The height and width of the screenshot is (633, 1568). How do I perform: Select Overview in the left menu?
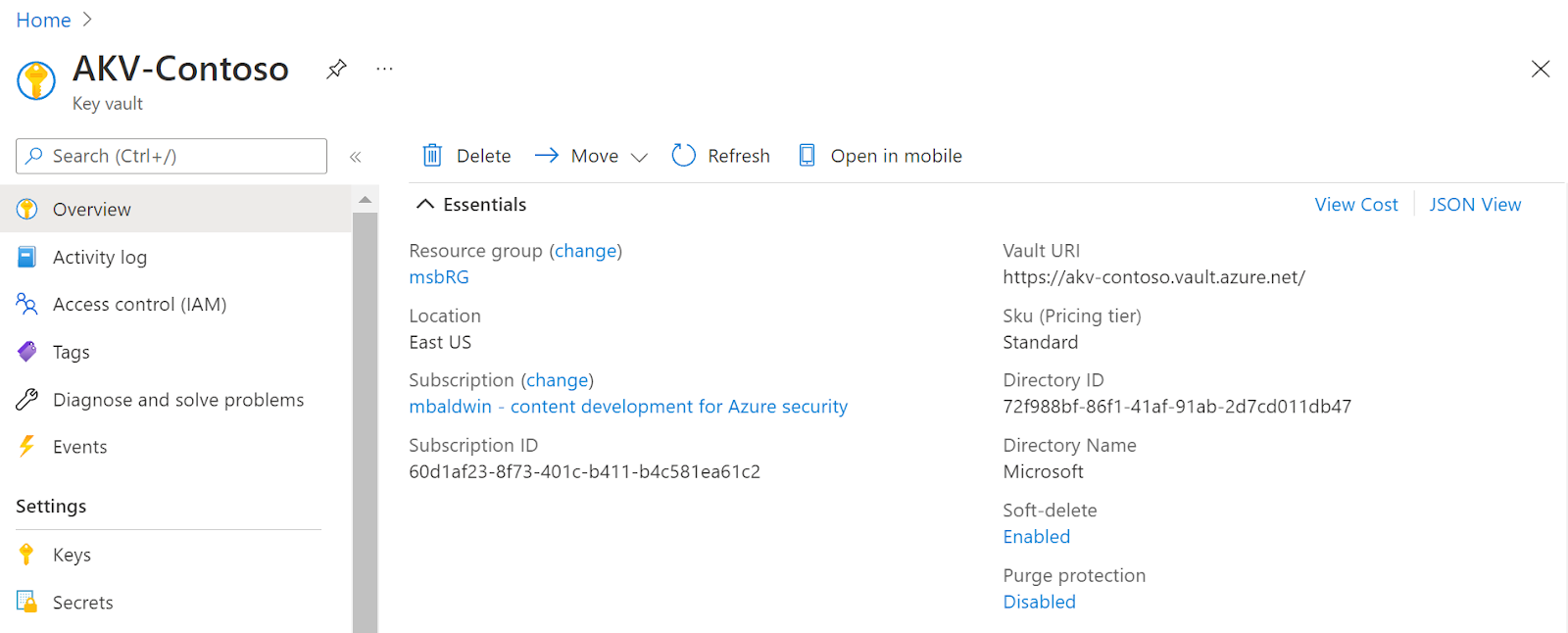(x=91, y=210)
